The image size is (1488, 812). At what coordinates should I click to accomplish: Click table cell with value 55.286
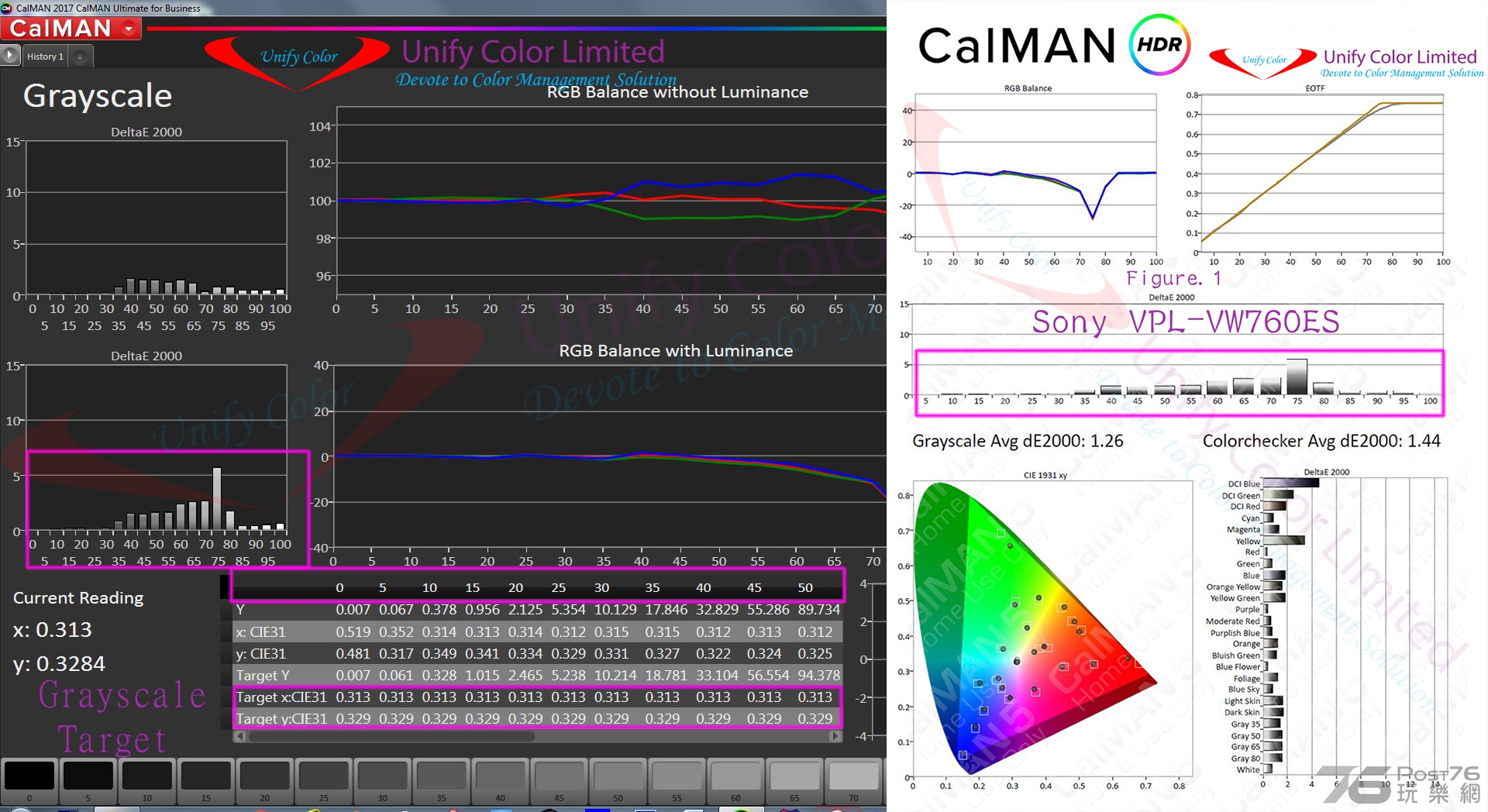(x=769, y=610)
